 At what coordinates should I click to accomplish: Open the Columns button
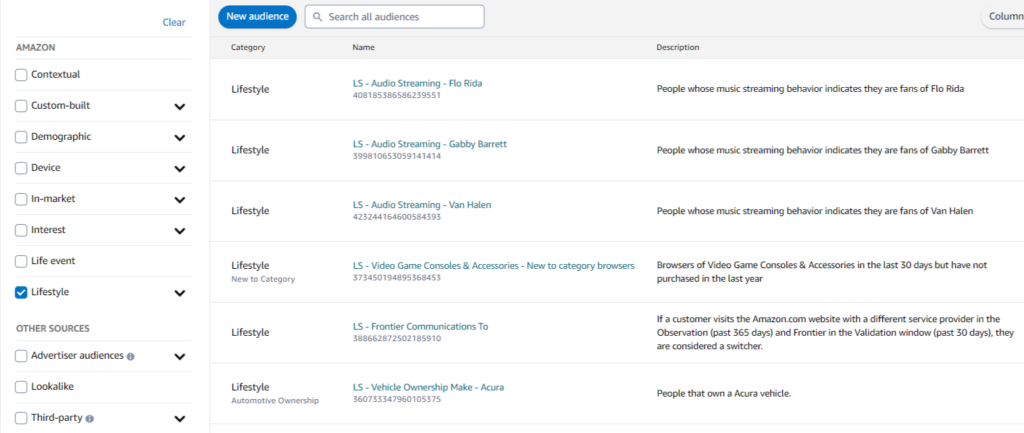(x=1004, y=17)
